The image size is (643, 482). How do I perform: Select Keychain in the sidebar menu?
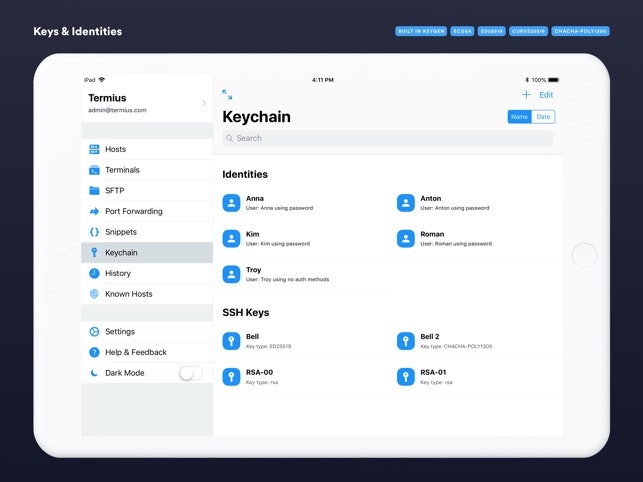[x=147, y=253]
